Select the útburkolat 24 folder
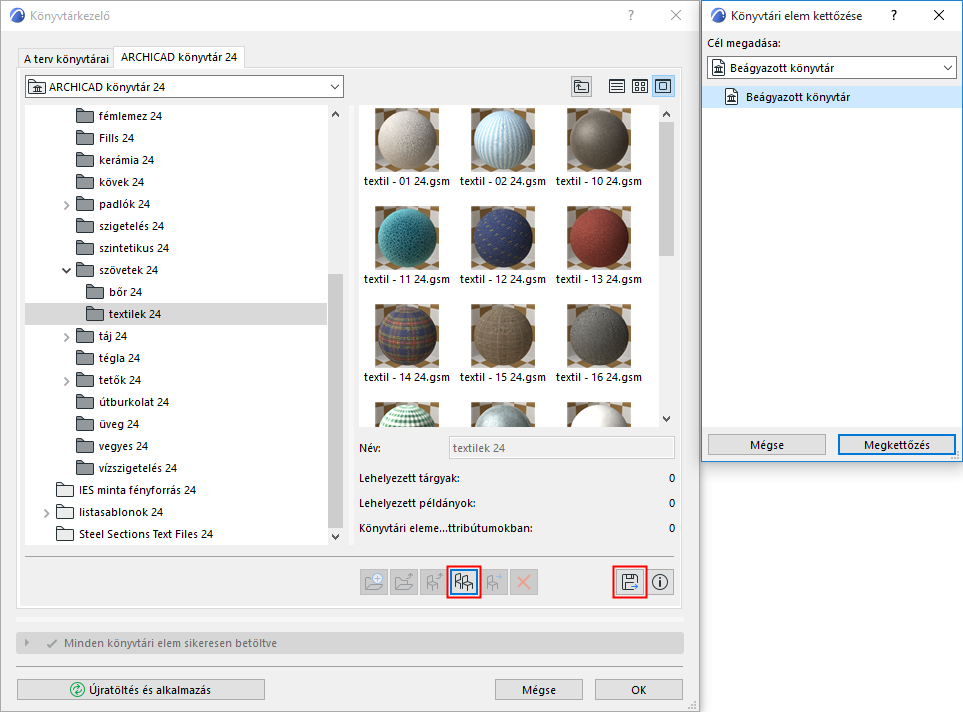The image size is (963, 712). pyautogui.click(x=122, y=402)
